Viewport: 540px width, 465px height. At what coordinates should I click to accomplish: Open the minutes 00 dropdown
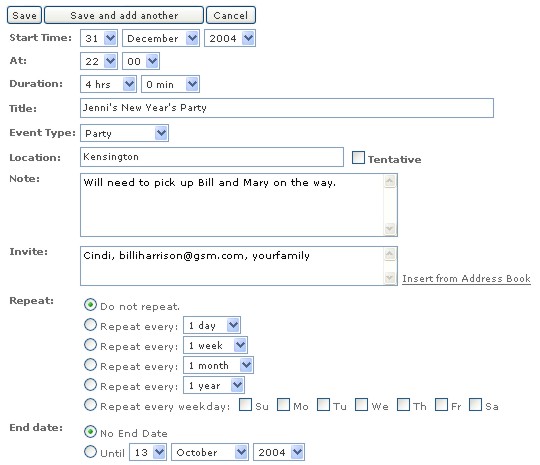coord(141,61)
